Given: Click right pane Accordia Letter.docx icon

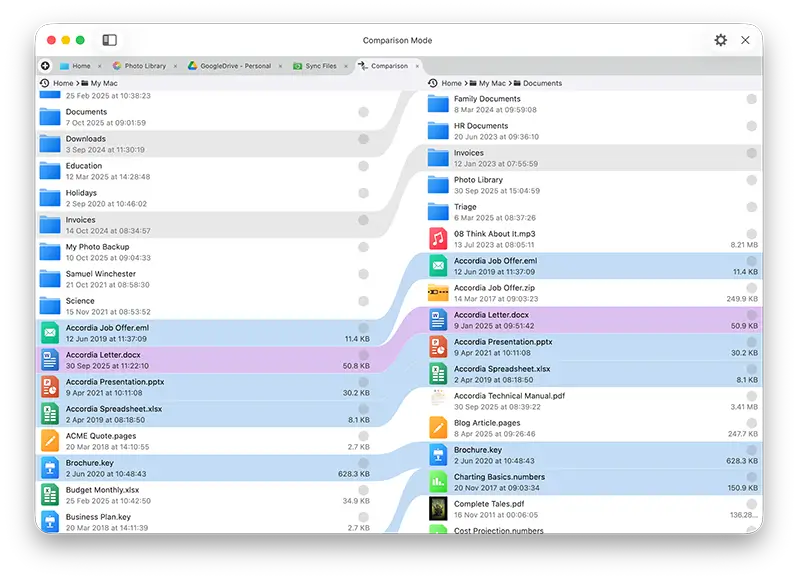Looking at the screenshot, I should coord(438,320).
